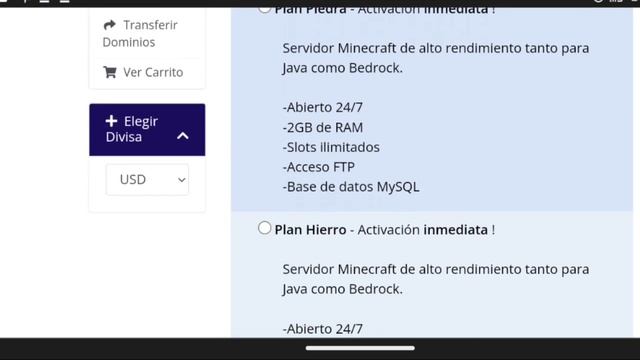
Task: Click the shopping cart icon
Action: pyautogui.click(x=110, y=72)
